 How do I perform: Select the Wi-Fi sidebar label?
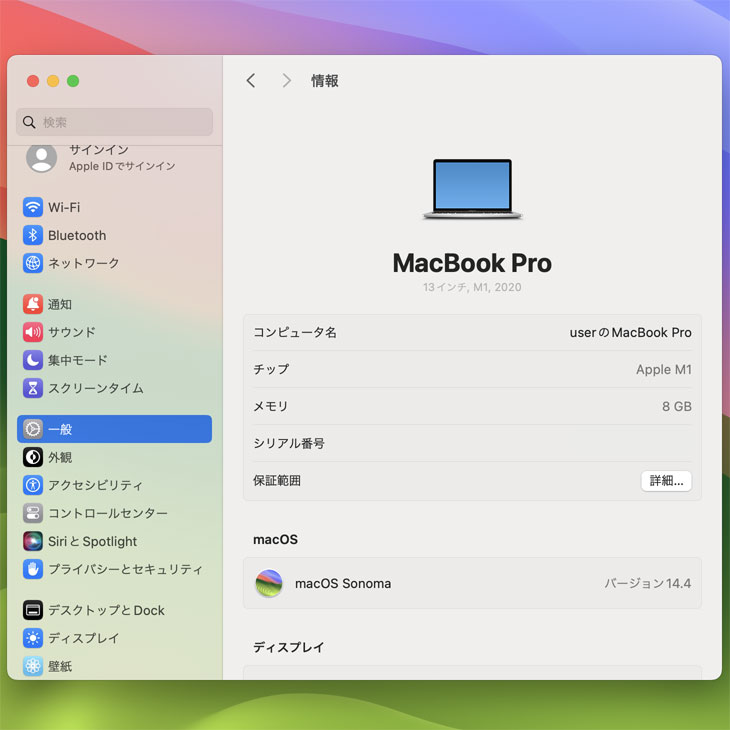click(64, 207)
